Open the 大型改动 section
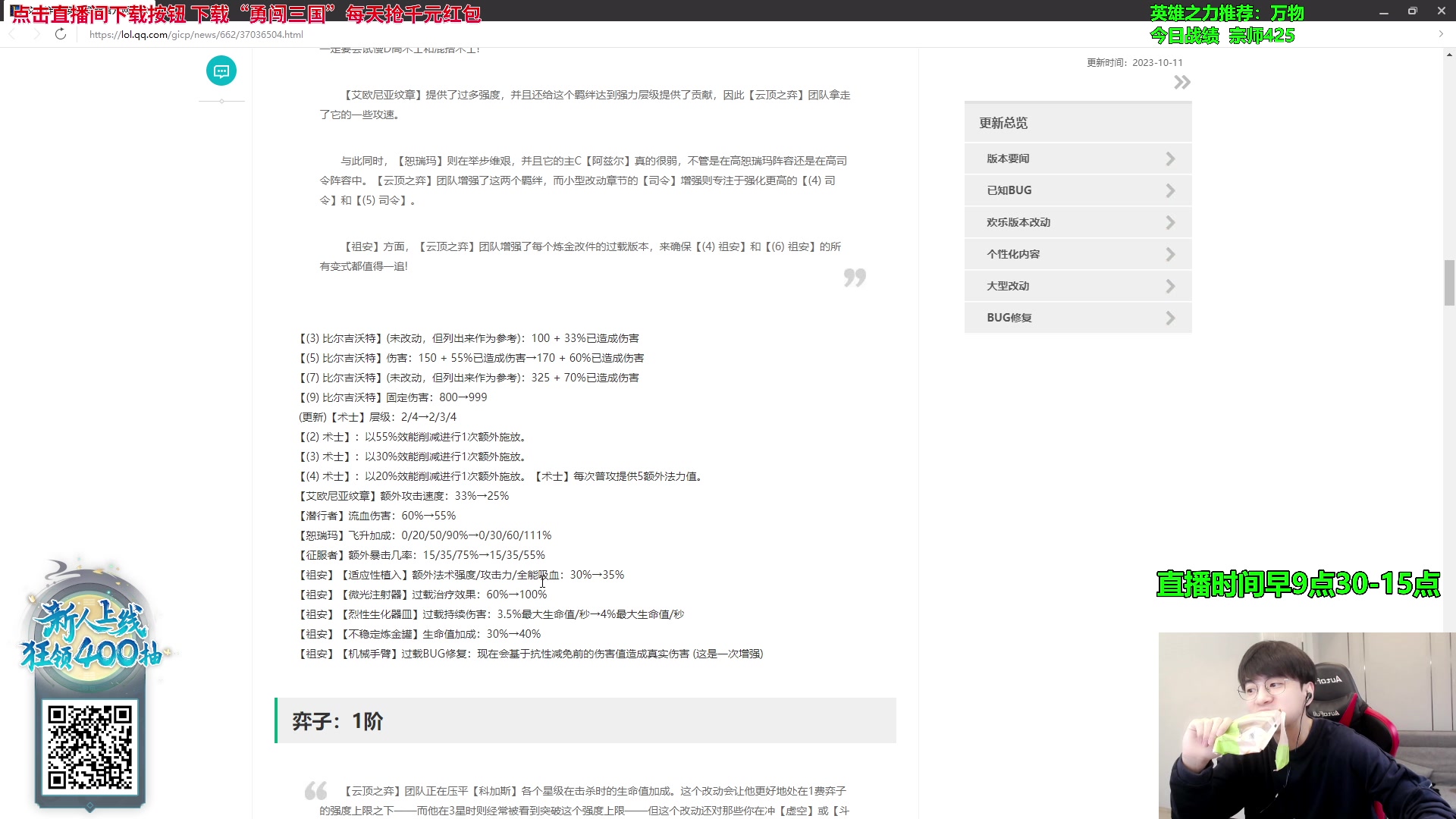 1078,286
